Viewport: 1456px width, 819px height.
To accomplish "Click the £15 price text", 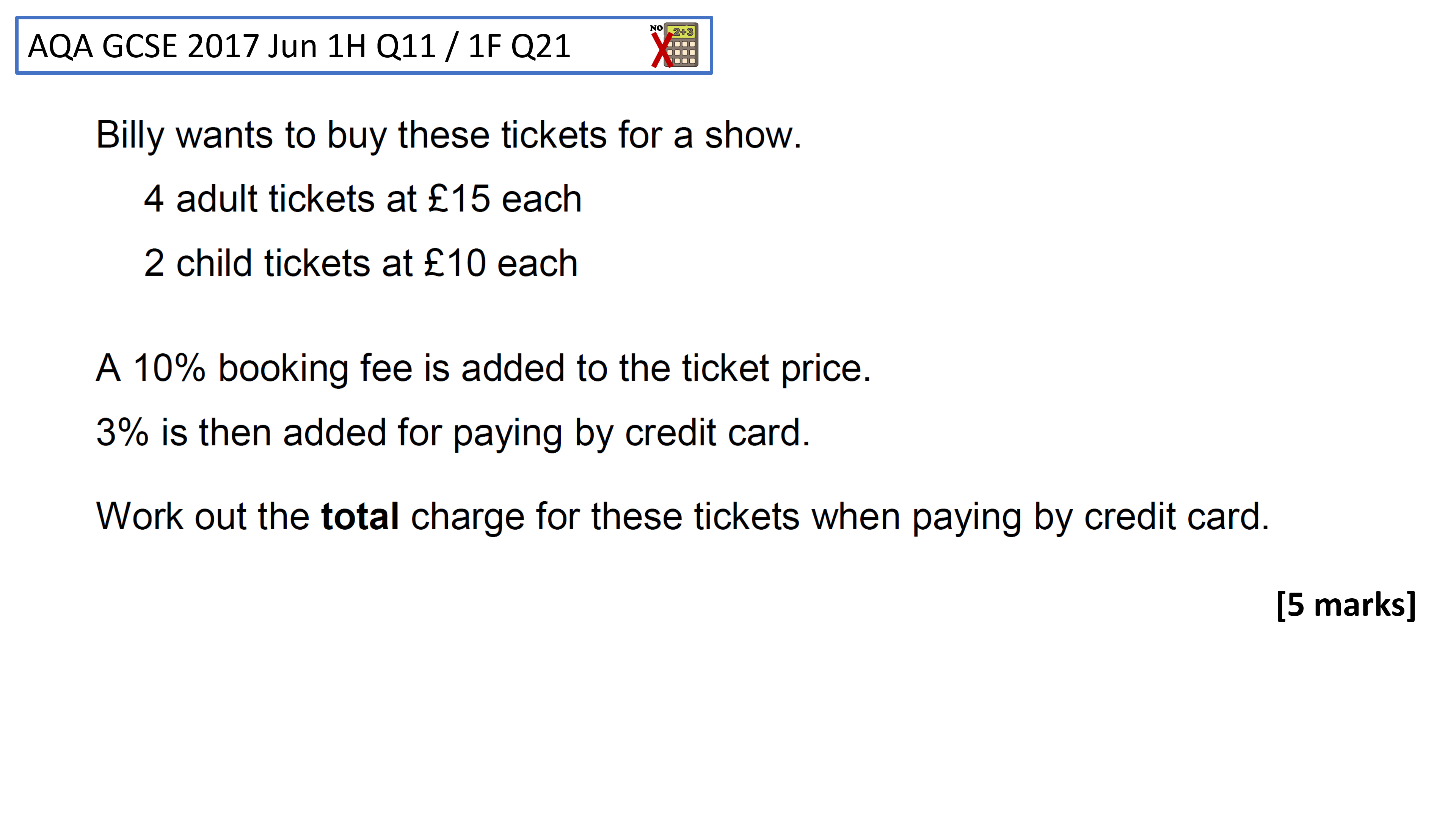I will click(x=459, y=199).
